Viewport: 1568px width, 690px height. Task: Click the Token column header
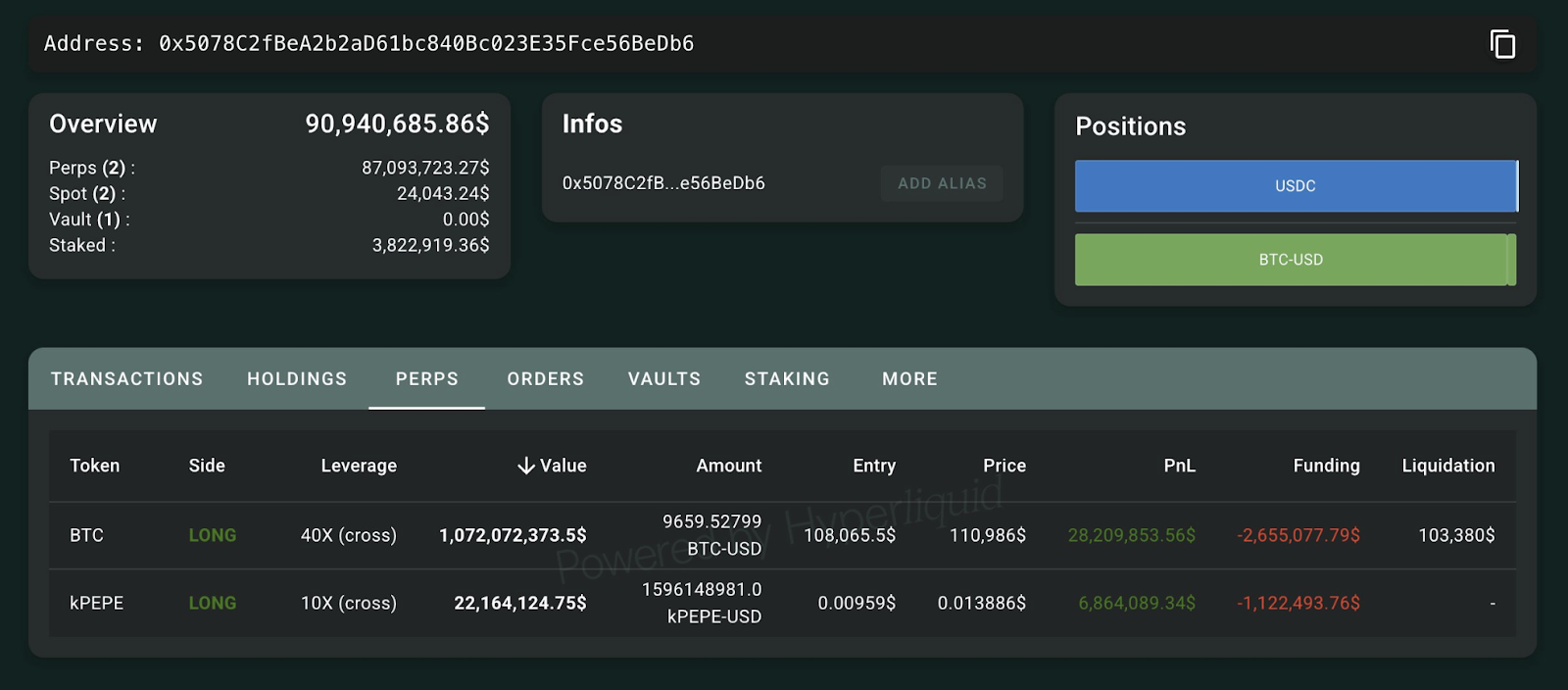click(x=94, y=466)
